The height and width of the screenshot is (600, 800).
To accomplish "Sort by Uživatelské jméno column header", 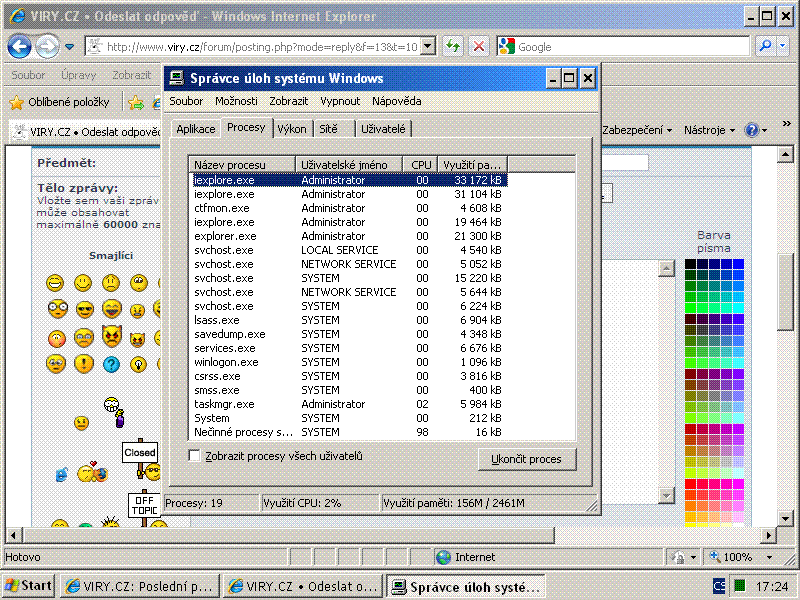I will tap(349, 165).
